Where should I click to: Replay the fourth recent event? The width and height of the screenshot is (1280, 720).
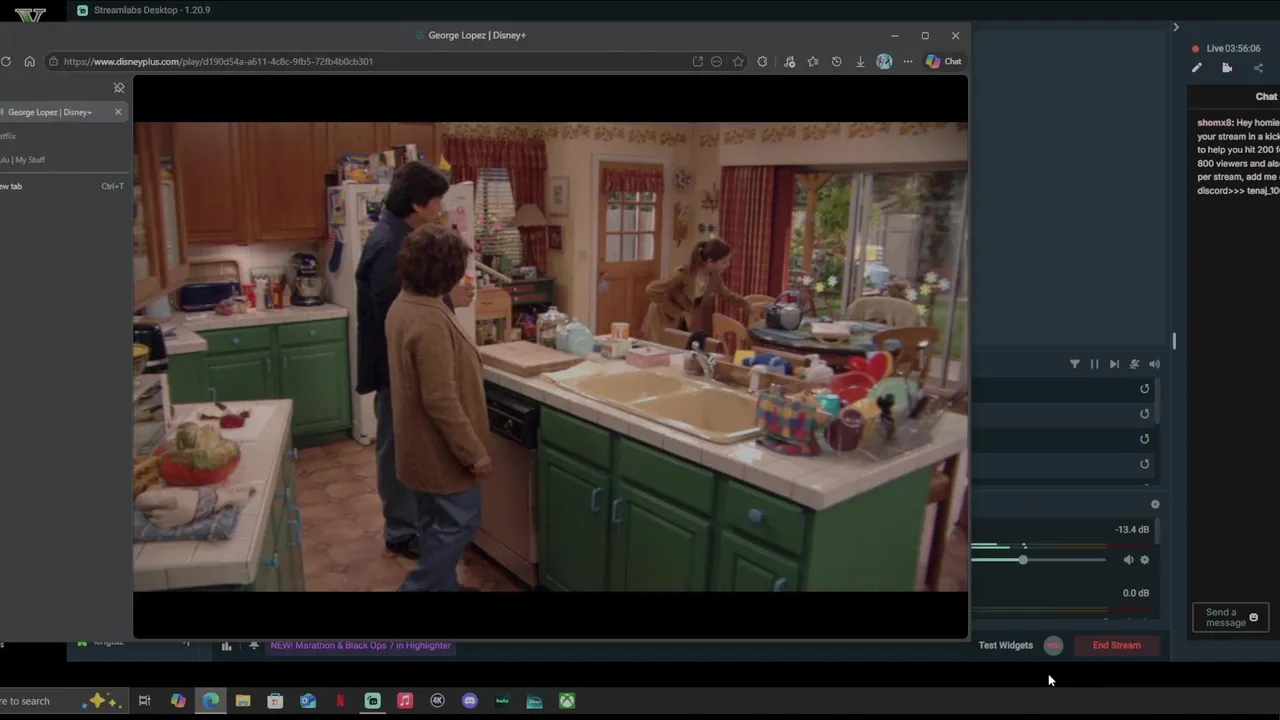click(1144, 464)
